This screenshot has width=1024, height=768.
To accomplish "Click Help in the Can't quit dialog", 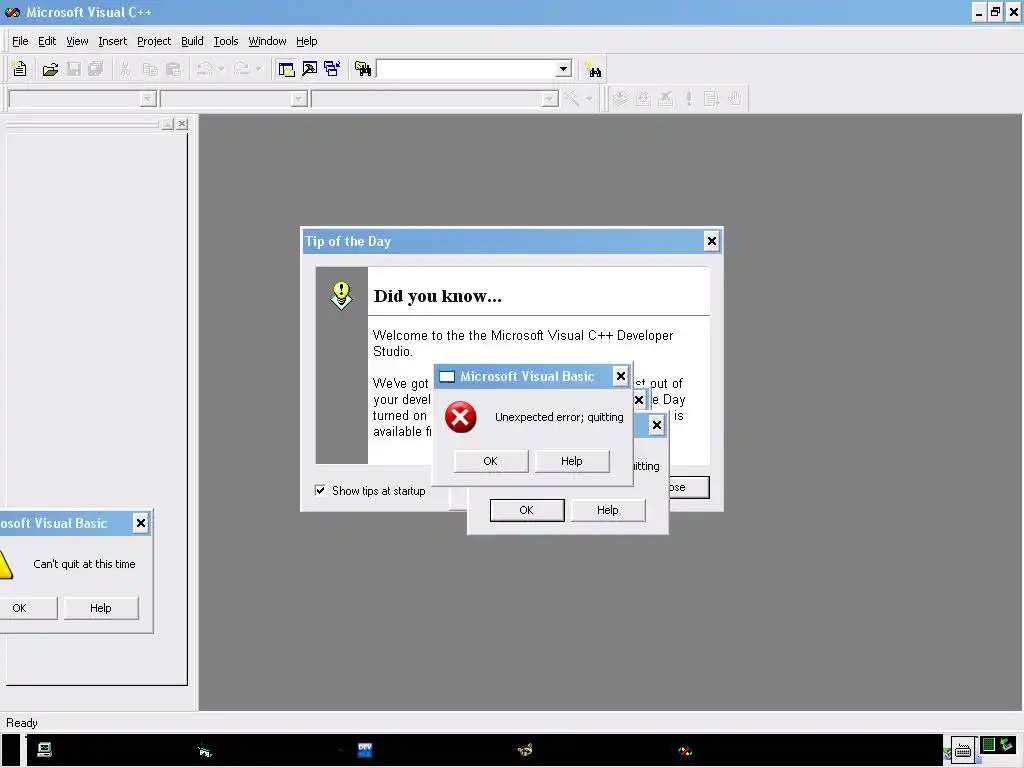I will click(x=101, y=608).
